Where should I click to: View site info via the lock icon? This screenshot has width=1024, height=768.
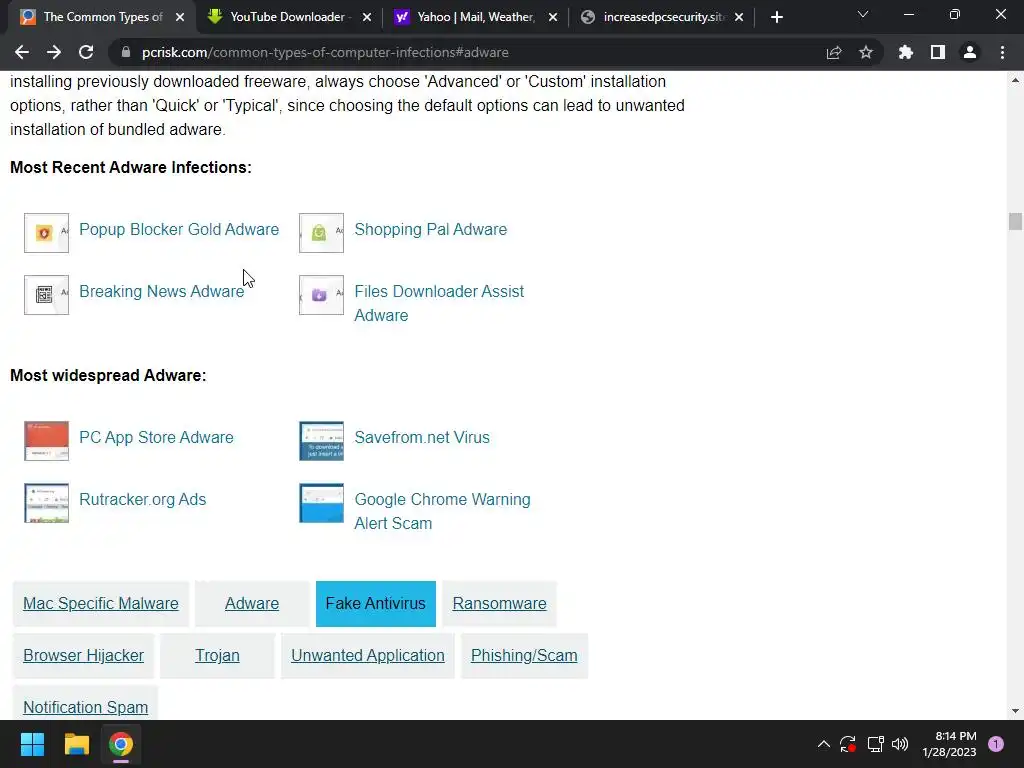(126, 52)
